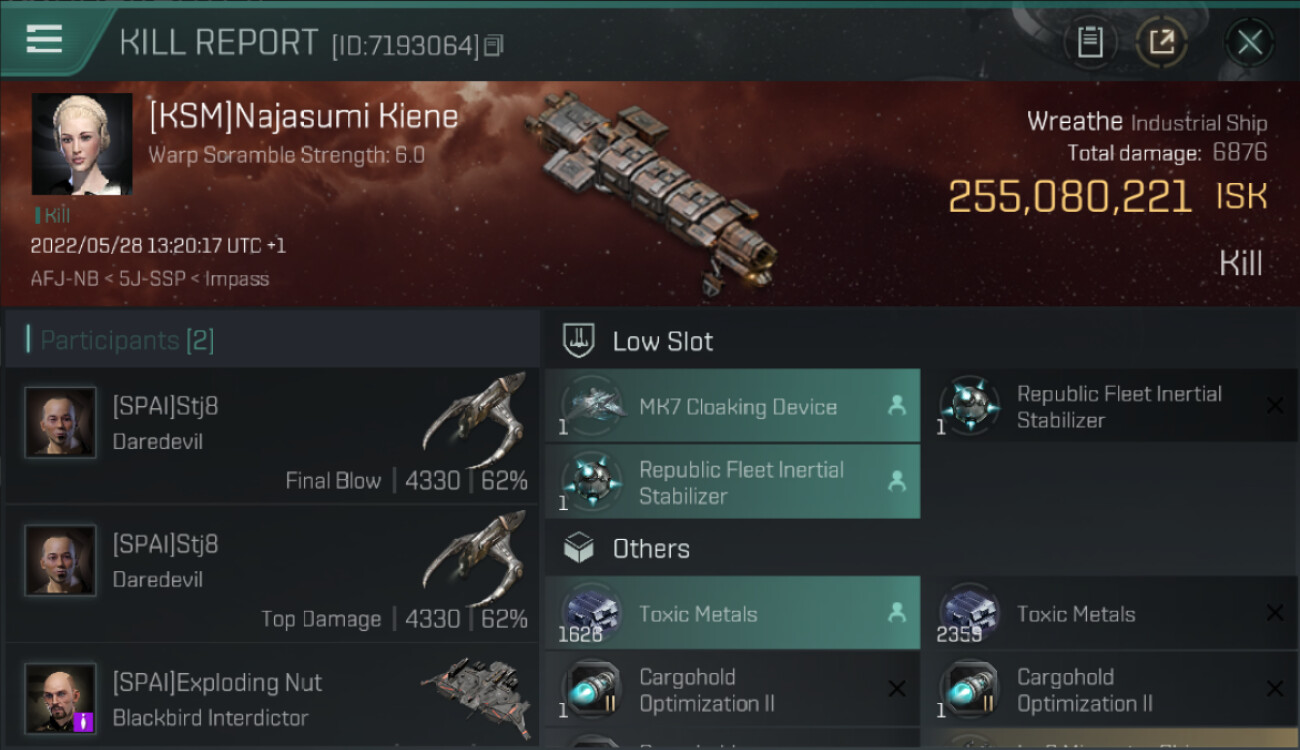Open Stj8 Top Damage participant entry
This screenshot has width=1300, height=750.
[x=272, y=575]
